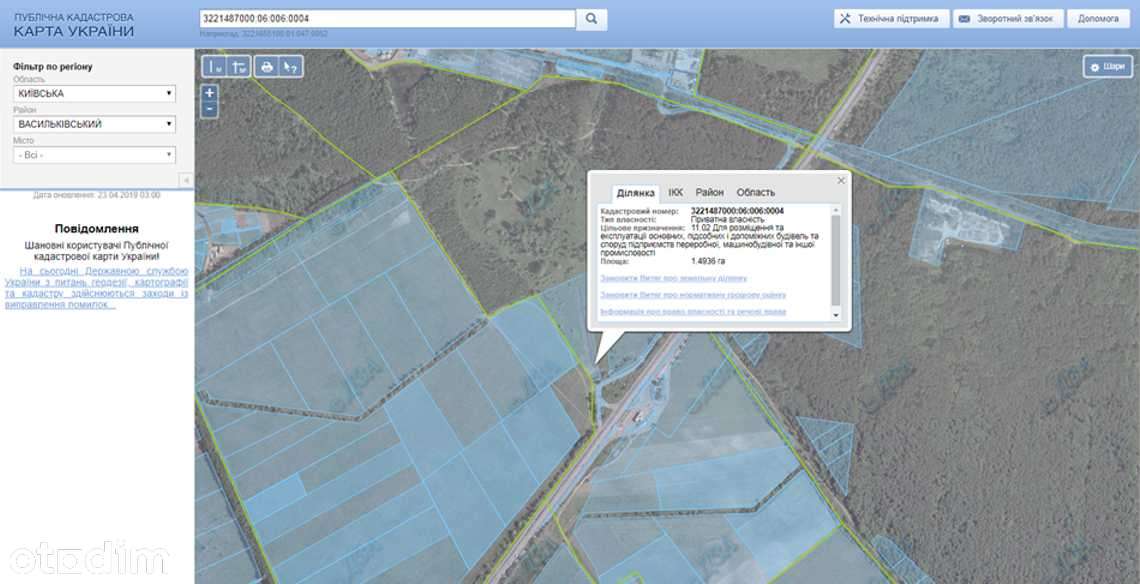Select the area measurement tool
This screenshot has height=584, width=1140.
pyautogui.click(x=238, y=67)
